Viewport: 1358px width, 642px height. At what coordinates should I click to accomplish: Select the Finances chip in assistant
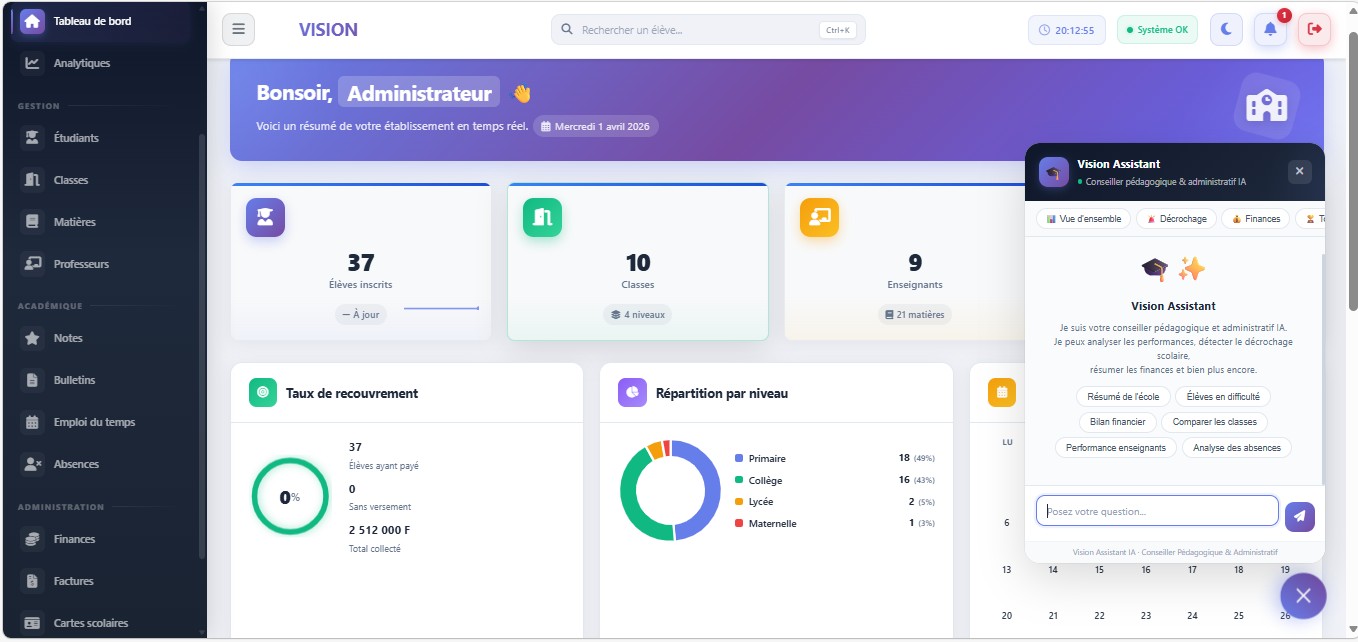point(1255,219)
